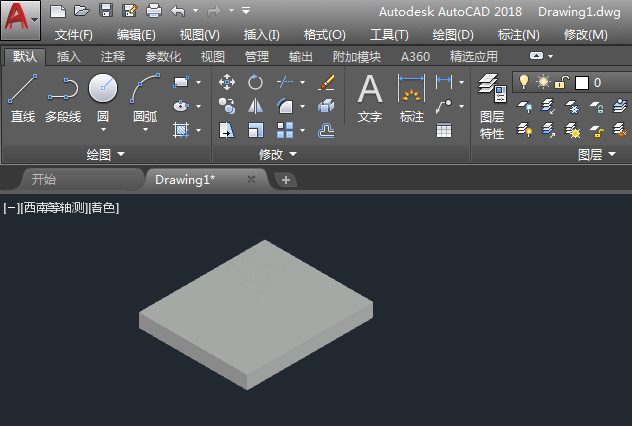Click the Rotate tool icon
This screenshot has width=632, height=426.
click(256, 83)
